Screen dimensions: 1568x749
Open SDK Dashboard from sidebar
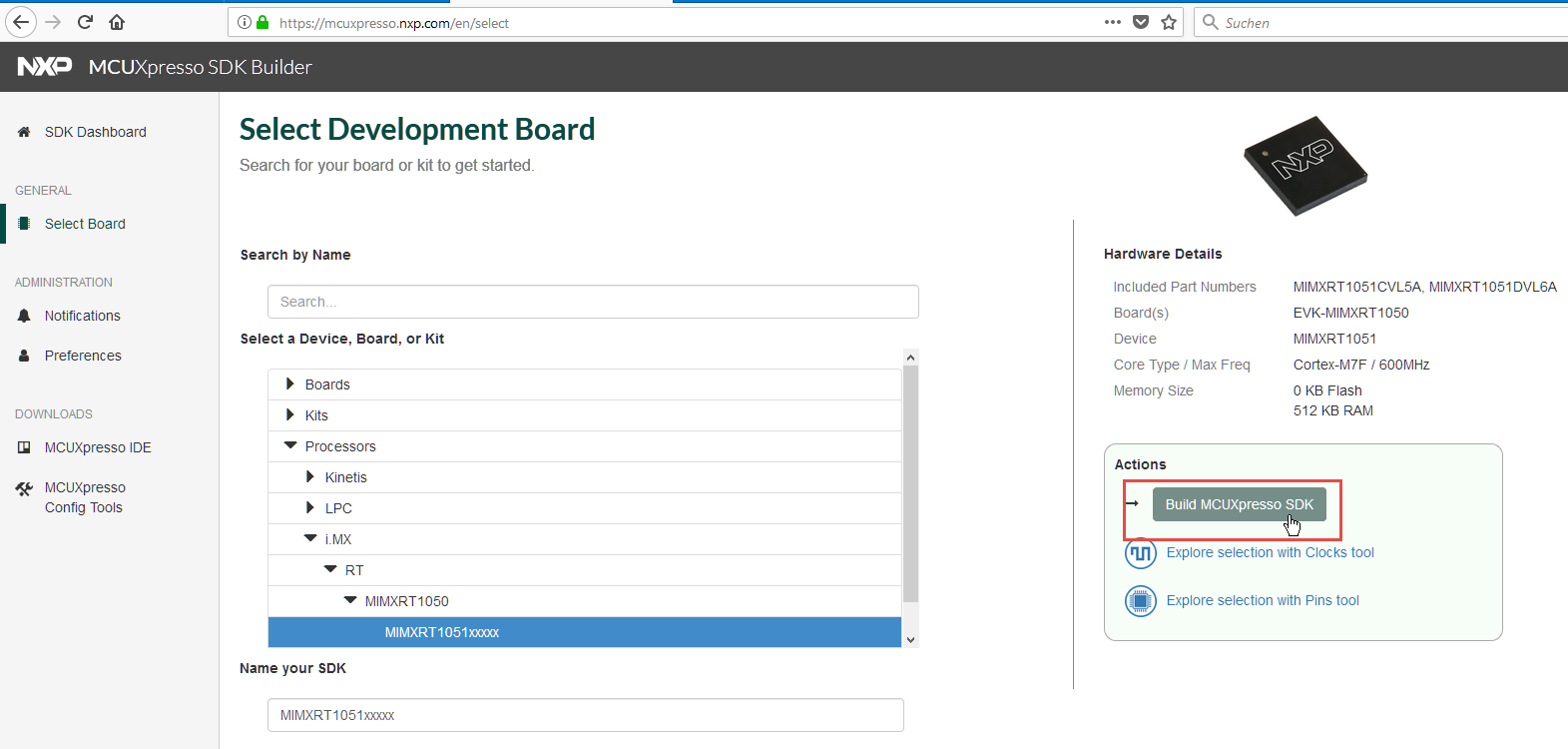pos(95,132)
